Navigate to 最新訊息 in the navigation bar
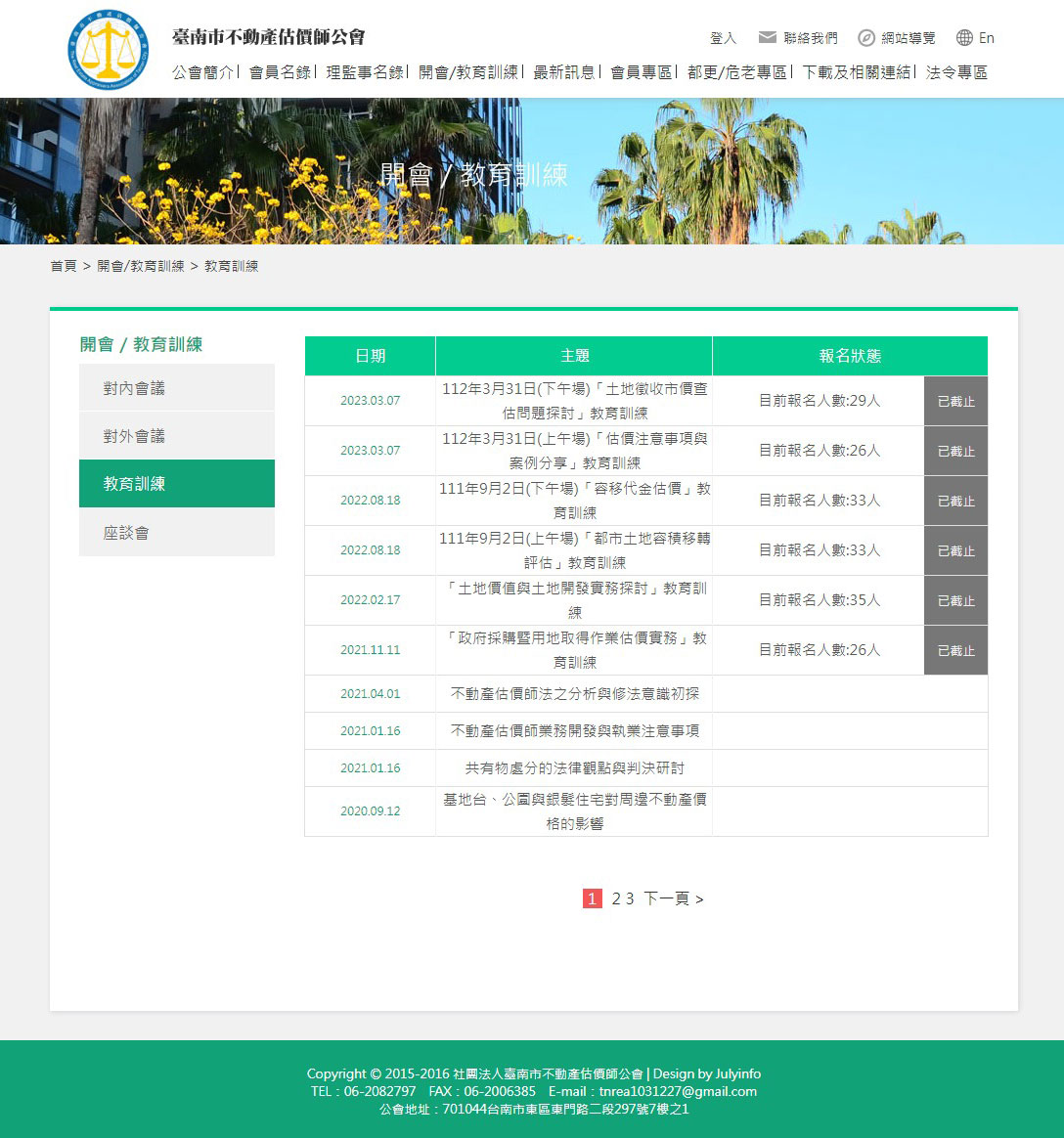 coord(563,72)
